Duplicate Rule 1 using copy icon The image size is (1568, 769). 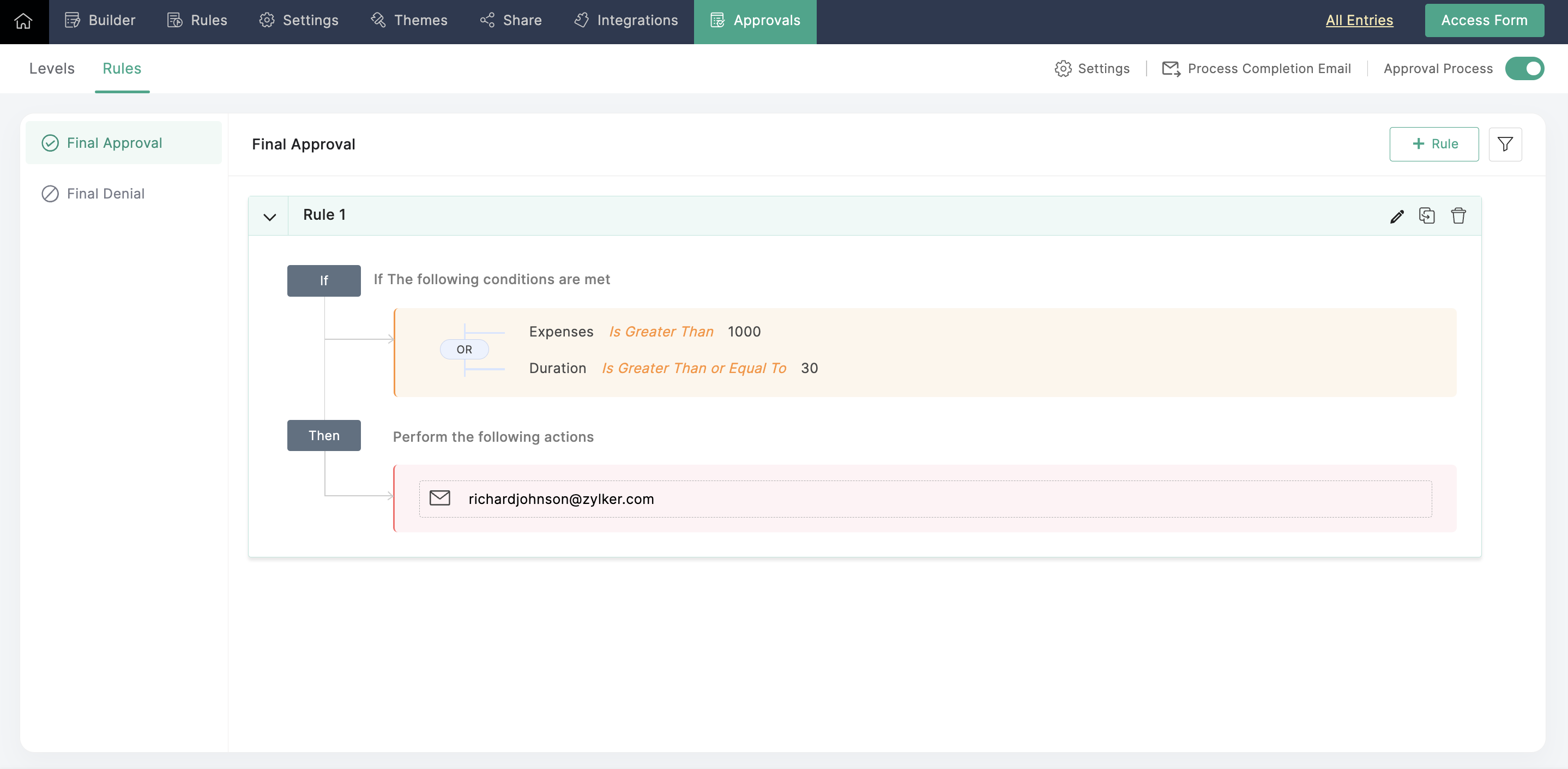point(1426,215)
